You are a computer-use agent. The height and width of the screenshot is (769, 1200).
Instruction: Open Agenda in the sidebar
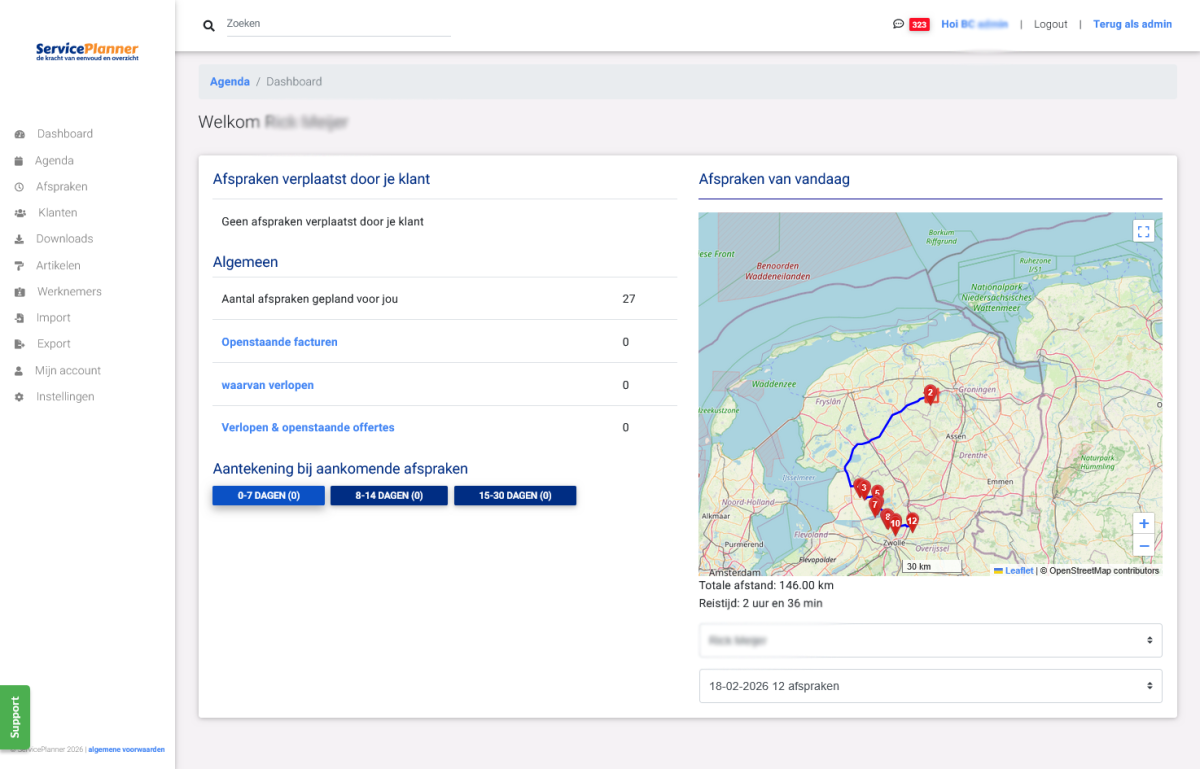54,160
